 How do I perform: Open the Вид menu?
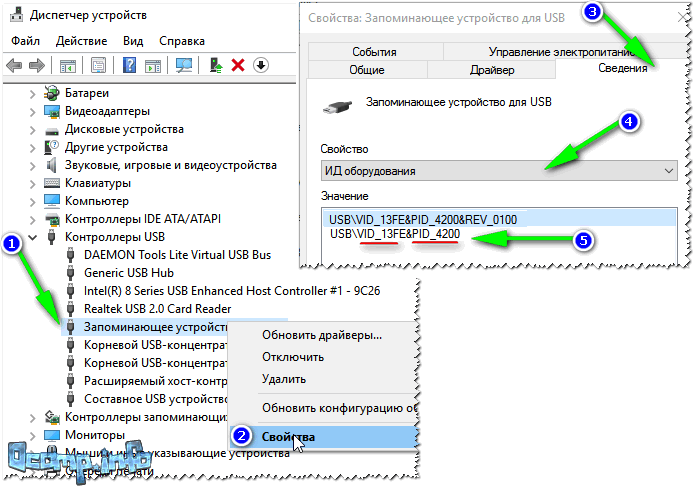(x=133, y=41)
